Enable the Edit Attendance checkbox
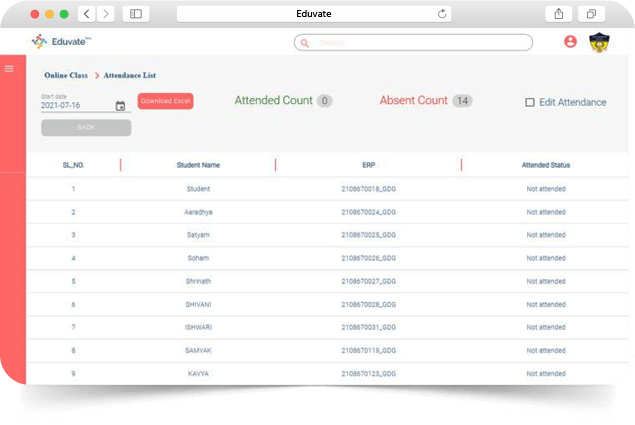635x425 pixels. (x=530, y=102)
